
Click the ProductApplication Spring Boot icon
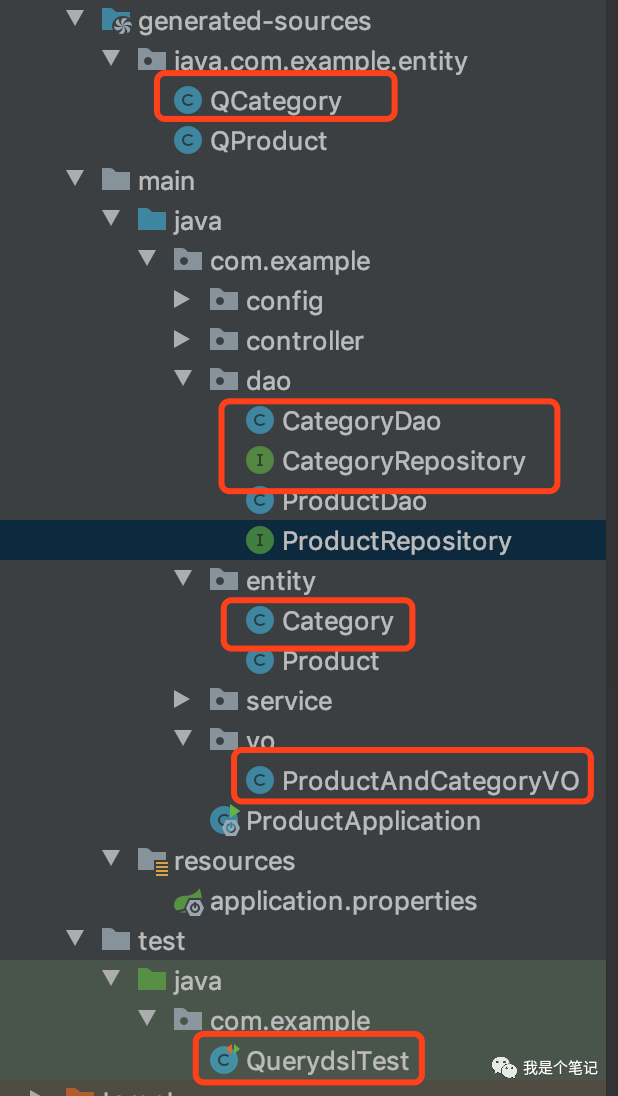tap(224, 820)
